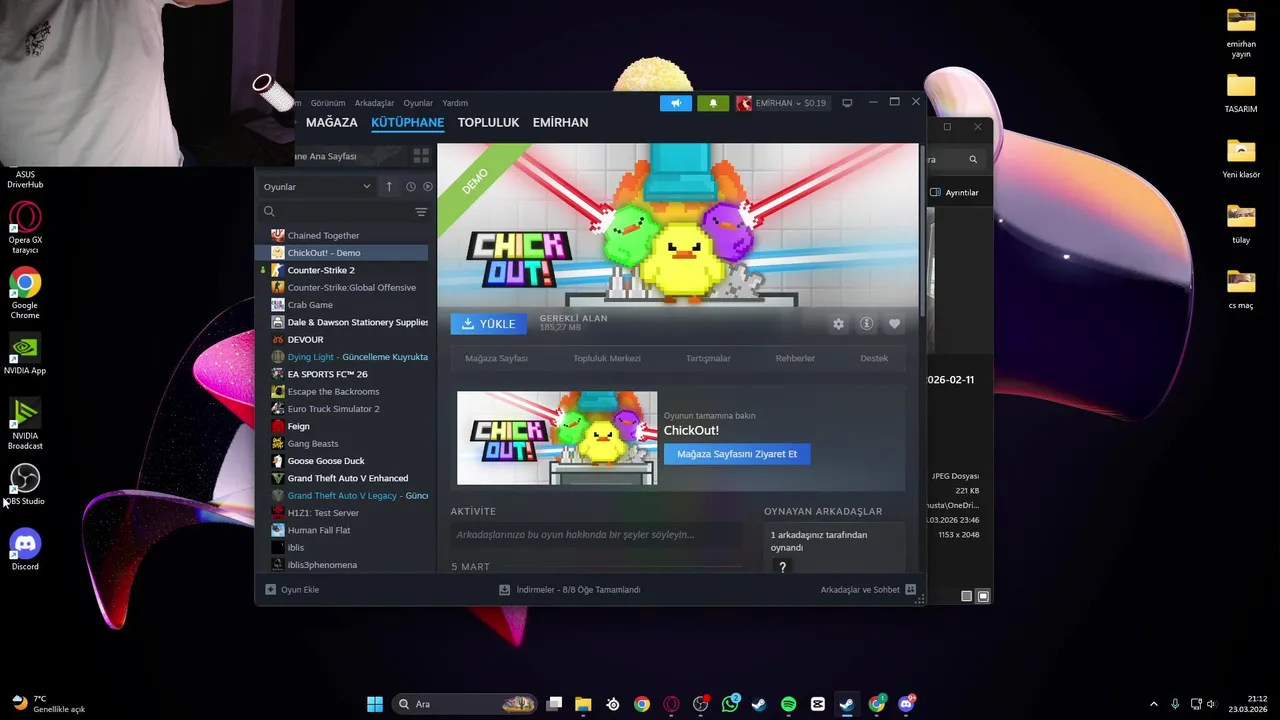The height and width of the screenshot is (720, 1280).
Task: Open Arkadaşlar menu in Steam
Action: [374, 103]
